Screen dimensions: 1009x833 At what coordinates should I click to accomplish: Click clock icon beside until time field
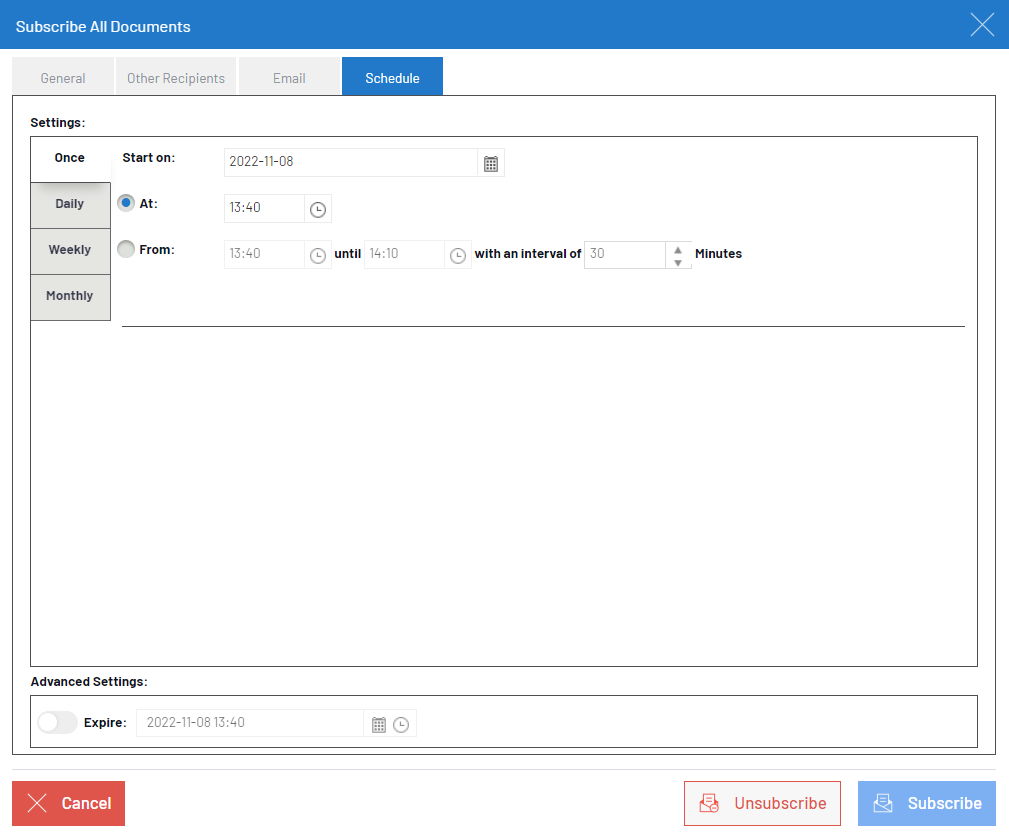[x=458, y=255]
